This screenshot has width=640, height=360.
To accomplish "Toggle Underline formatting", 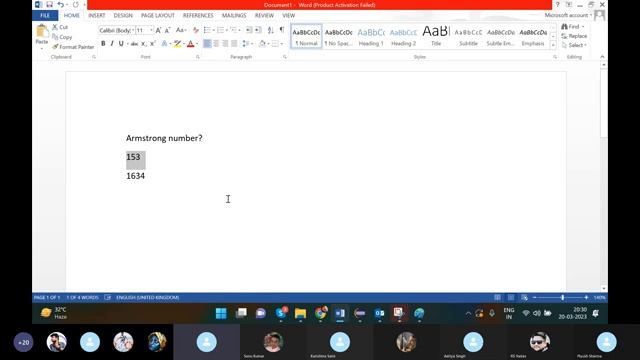I will coord(121,44).
